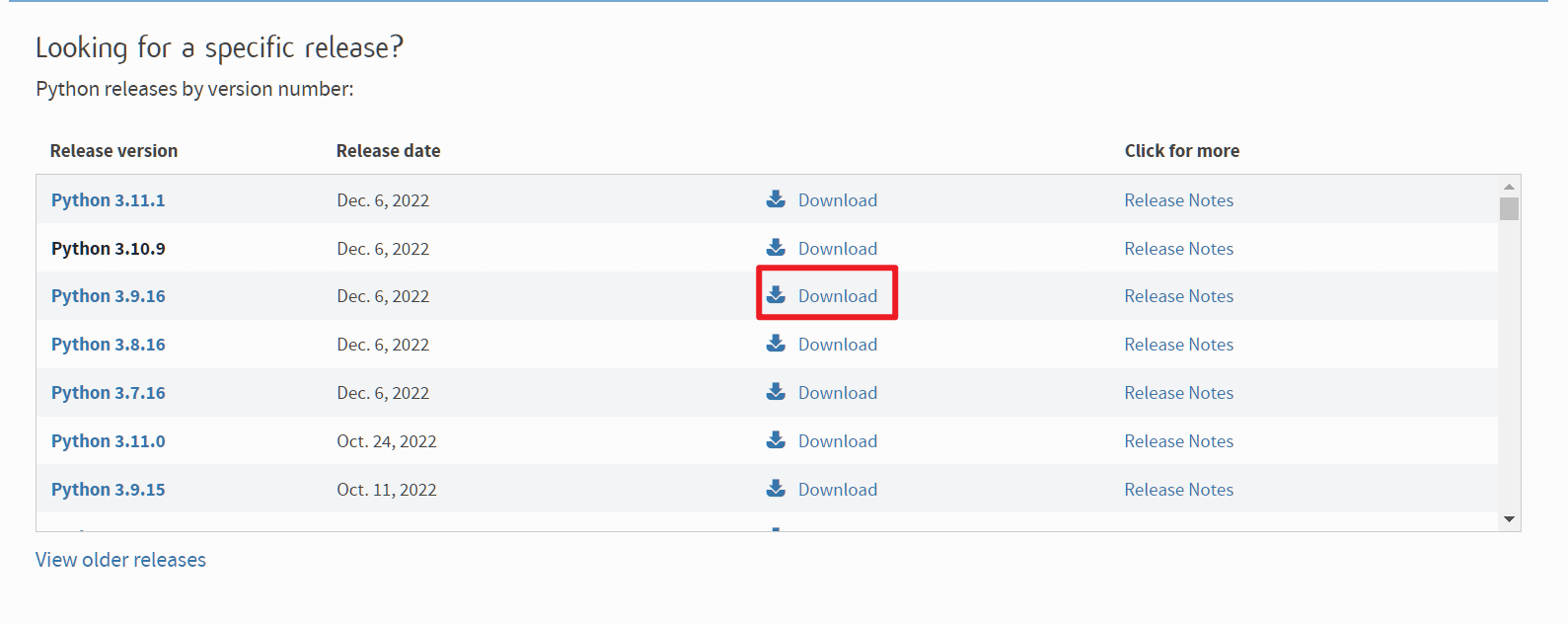
Task: Open the Python 3.9.16 release page
Action: [x=109, y=296]
